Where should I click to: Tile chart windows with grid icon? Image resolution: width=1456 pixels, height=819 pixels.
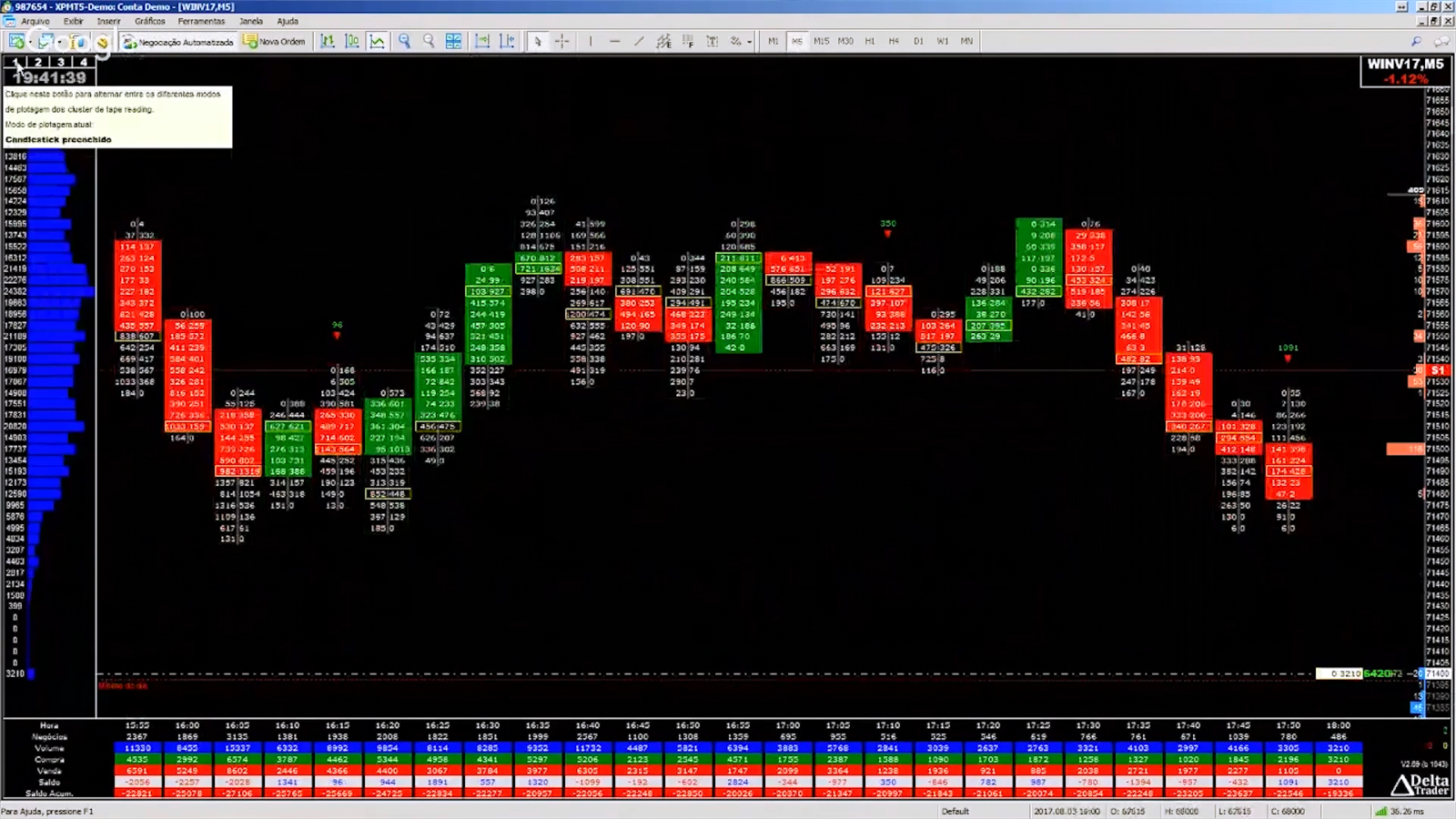(x=453, y=42)
